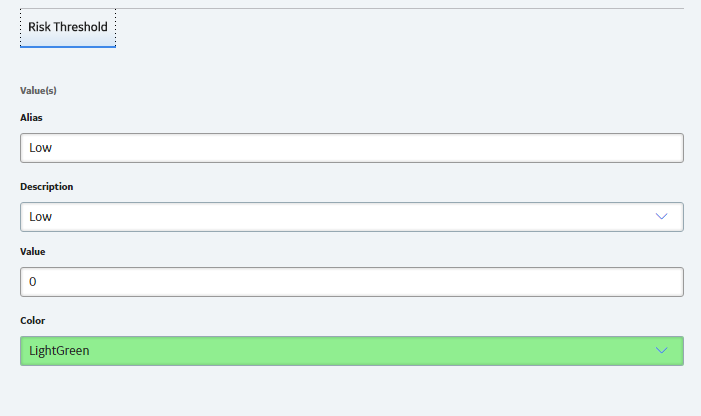The width and height of the screenshot is (701, 416).
Task: Click the blue underline of Risk Threshold tab
Action: tap(68, 46)
